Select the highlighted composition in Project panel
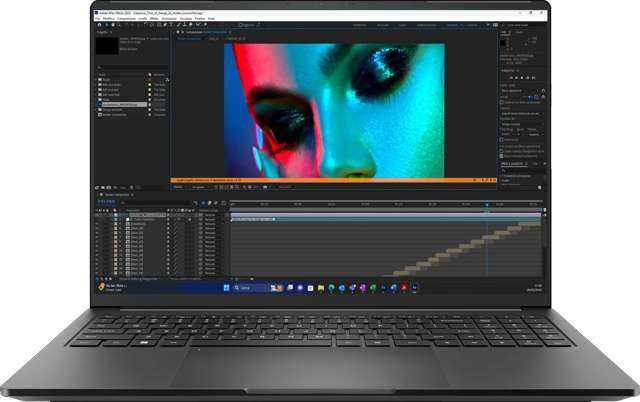 [122, 104]
